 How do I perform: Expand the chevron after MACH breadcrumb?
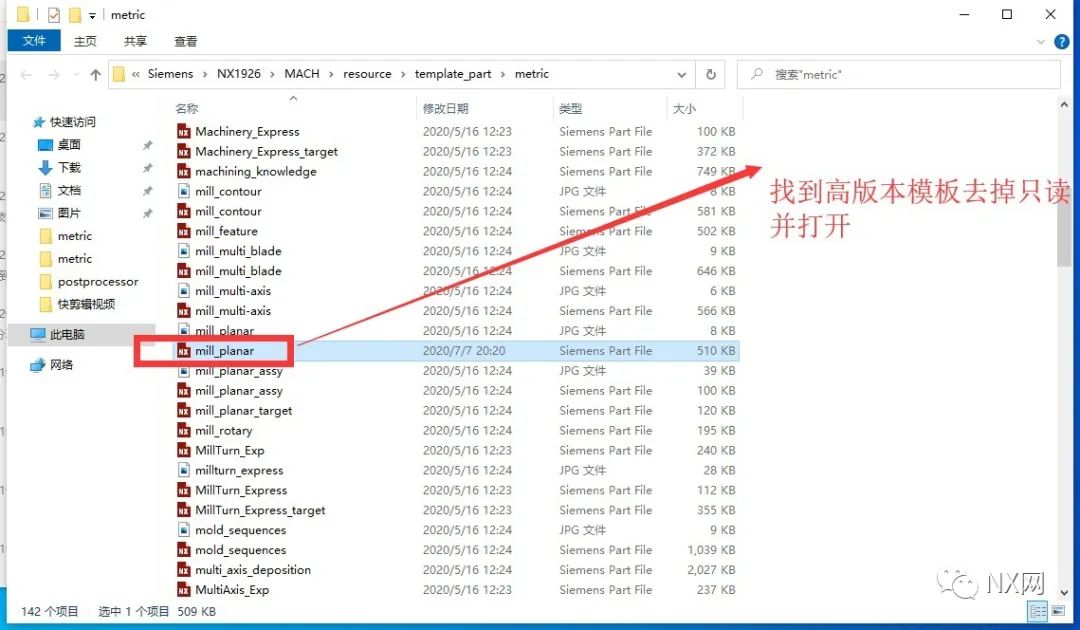331,74
